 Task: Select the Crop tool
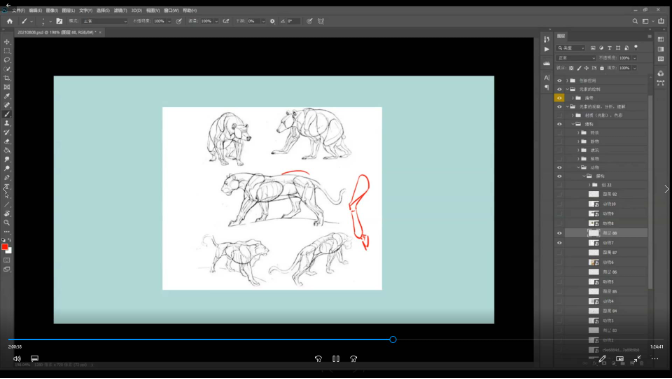tap(7, 78)
